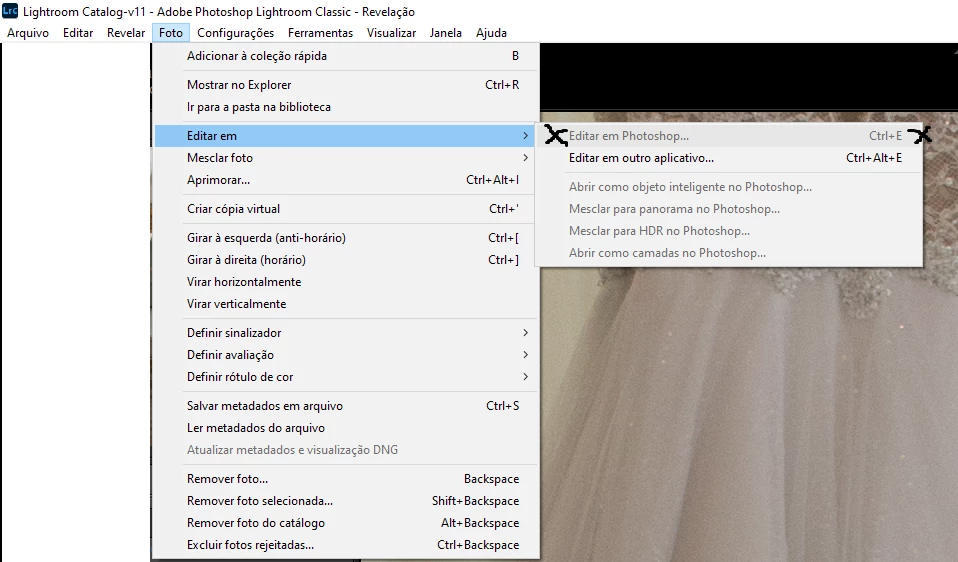This screenshot has width=958, height=562.
Task: Select Remover foto do catálogo
Action: click(x=346, y=523)
